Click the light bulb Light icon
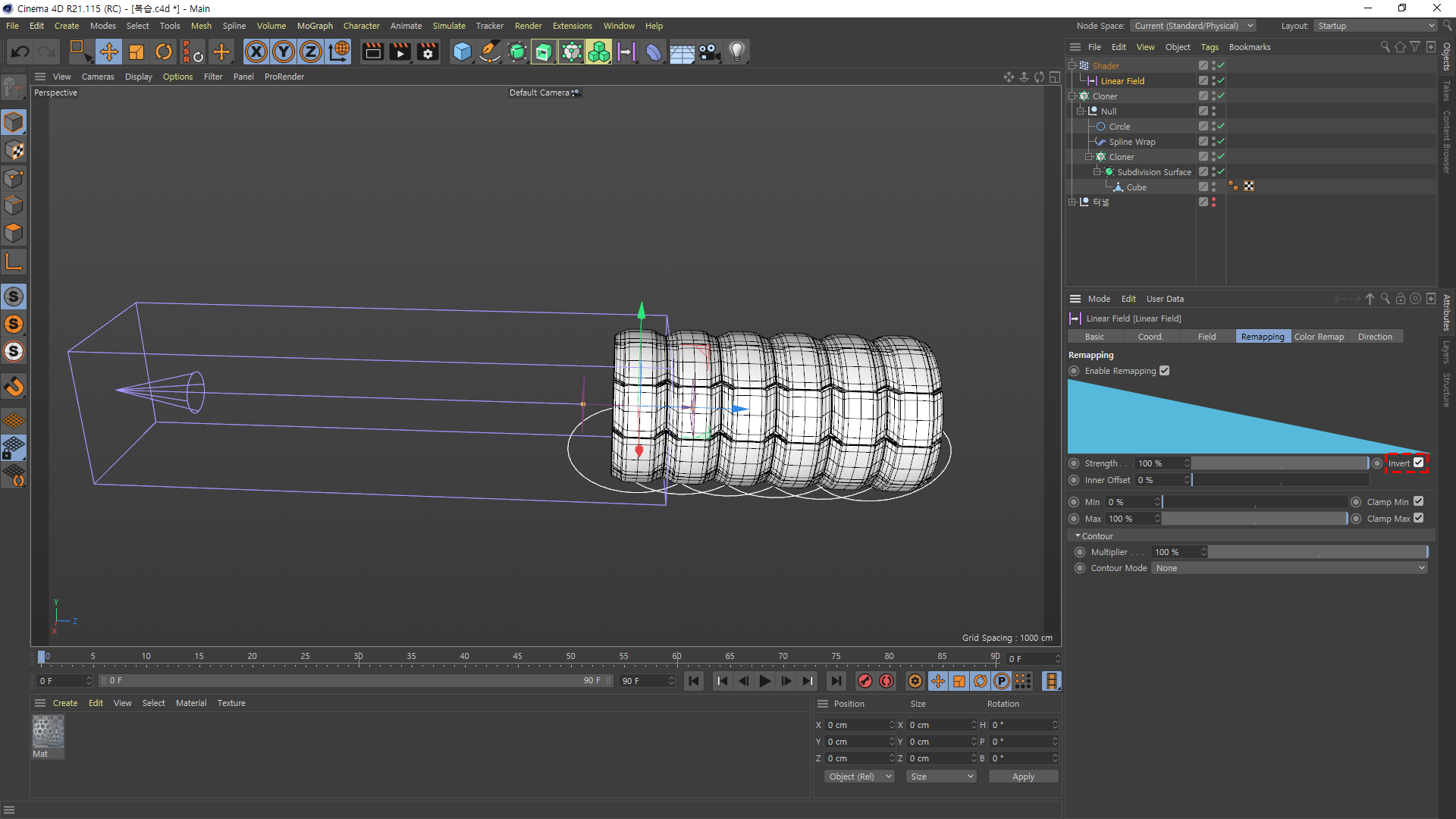 tap(737, 52)
